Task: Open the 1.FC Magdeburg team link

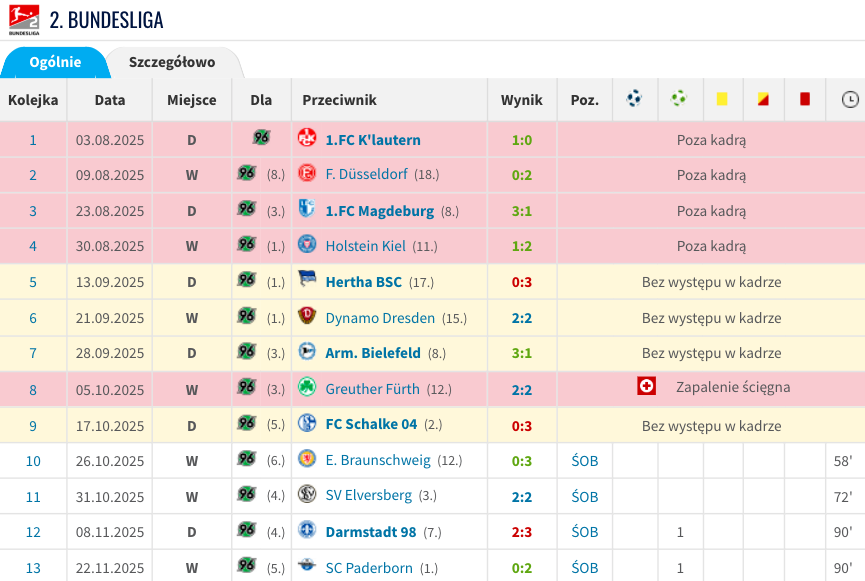Action: pos(379,211)
